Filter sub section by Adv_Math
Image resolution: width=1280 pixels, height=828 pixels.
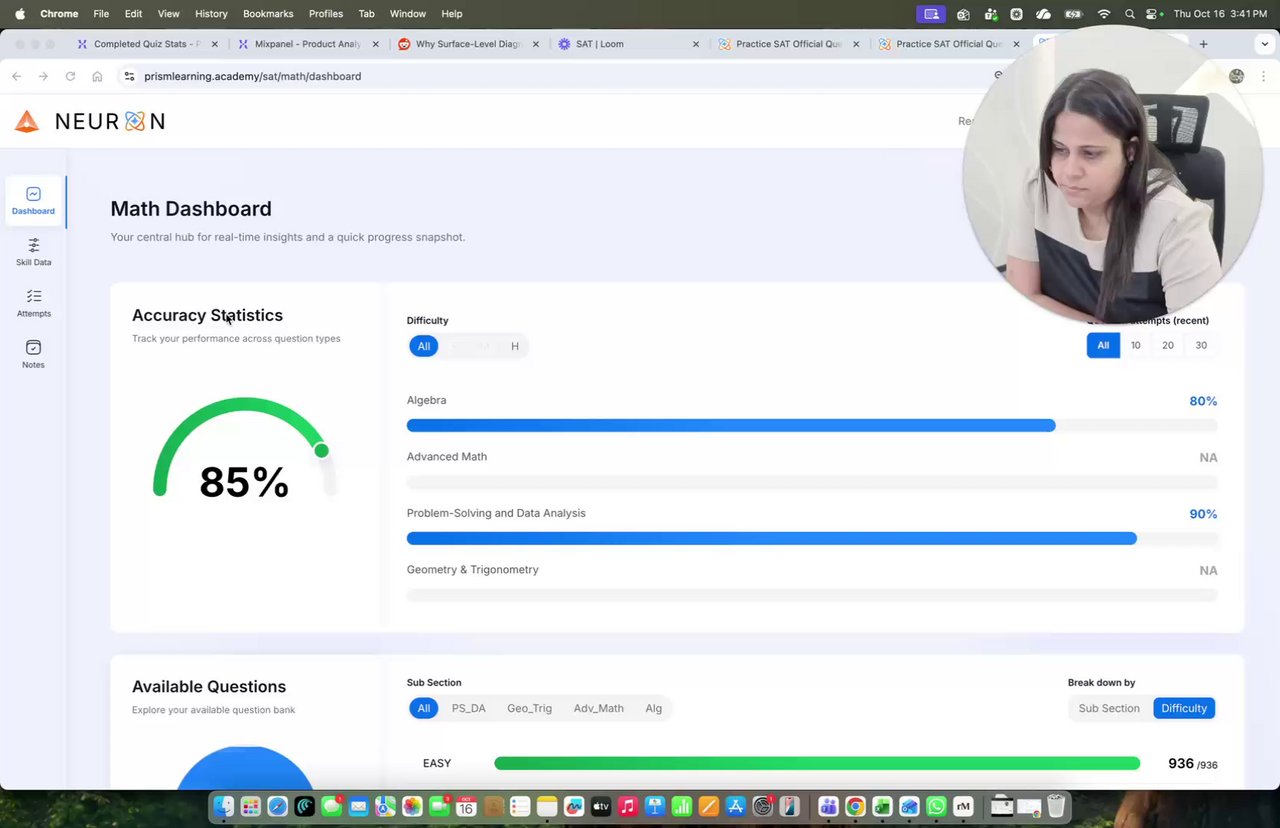click(598, 708)
